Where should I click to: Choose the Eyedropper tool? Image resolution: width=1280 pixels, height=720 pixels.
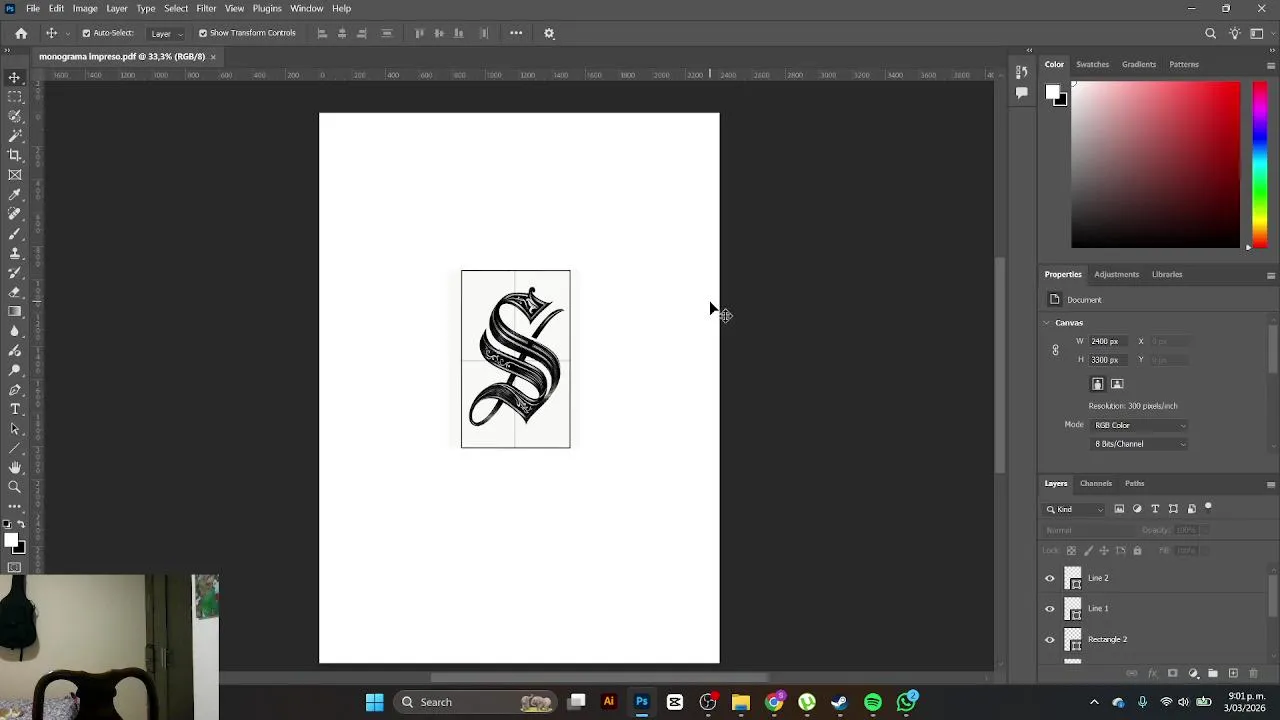click(15, 194)
